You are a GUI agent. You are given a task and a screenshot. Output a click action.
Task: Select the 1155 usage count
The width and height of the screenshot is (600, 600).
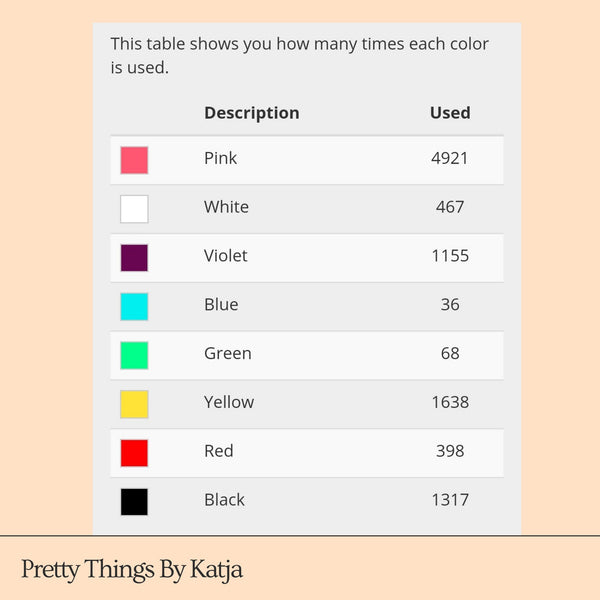click(x=450, y=256)
